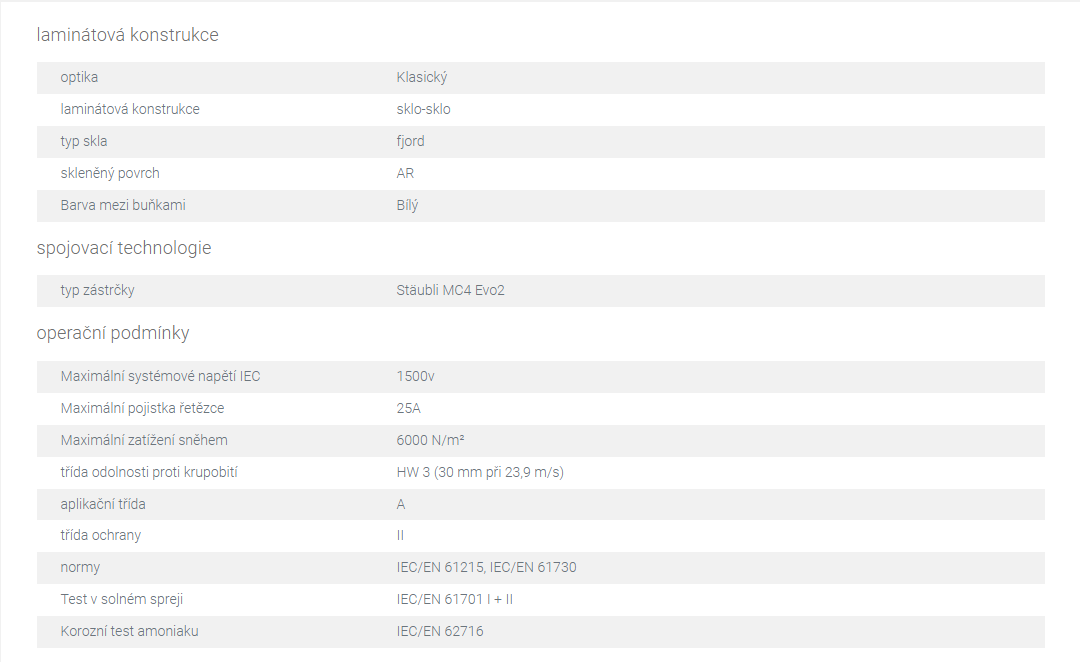Click the value 'Klasický'

point(422,78)
